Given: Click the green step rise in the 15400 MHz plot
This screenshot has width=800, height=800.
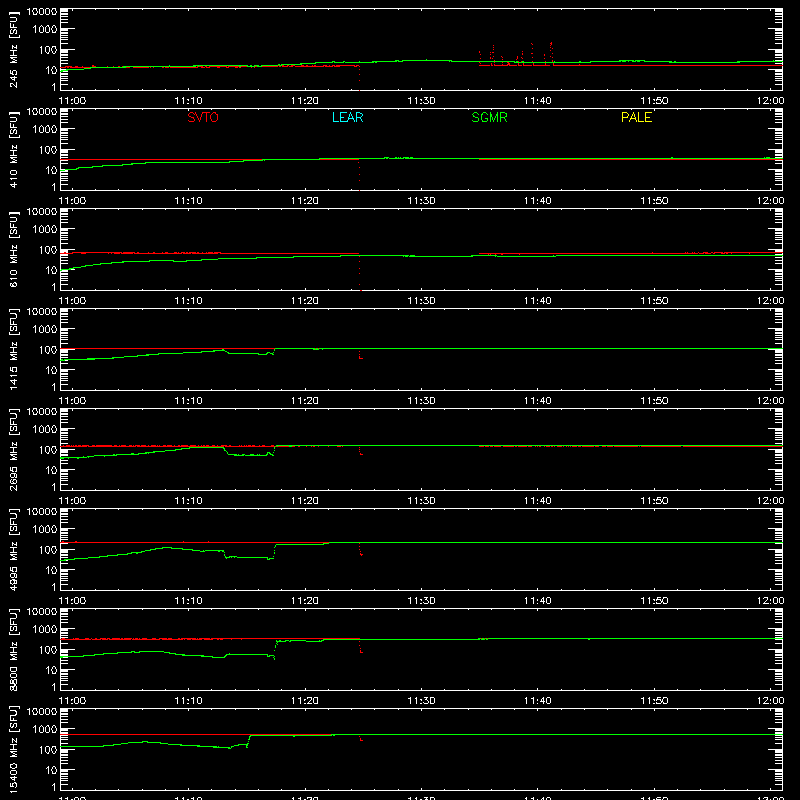Looking at the screenshot, I should [x=249, y=741].
